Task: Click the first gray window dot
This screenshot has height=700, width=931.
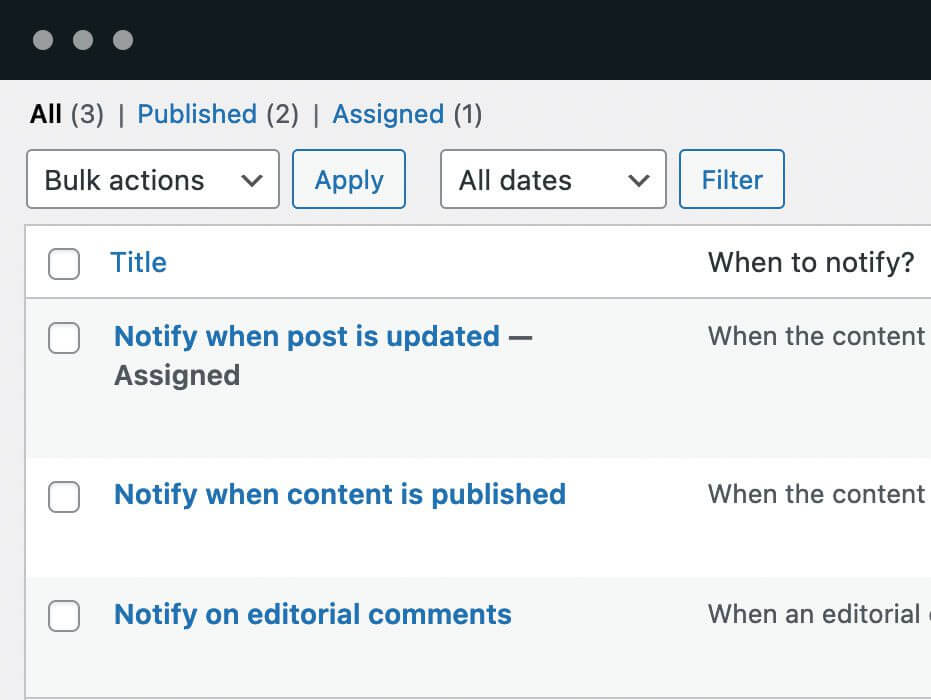Action: pos(43,40)
